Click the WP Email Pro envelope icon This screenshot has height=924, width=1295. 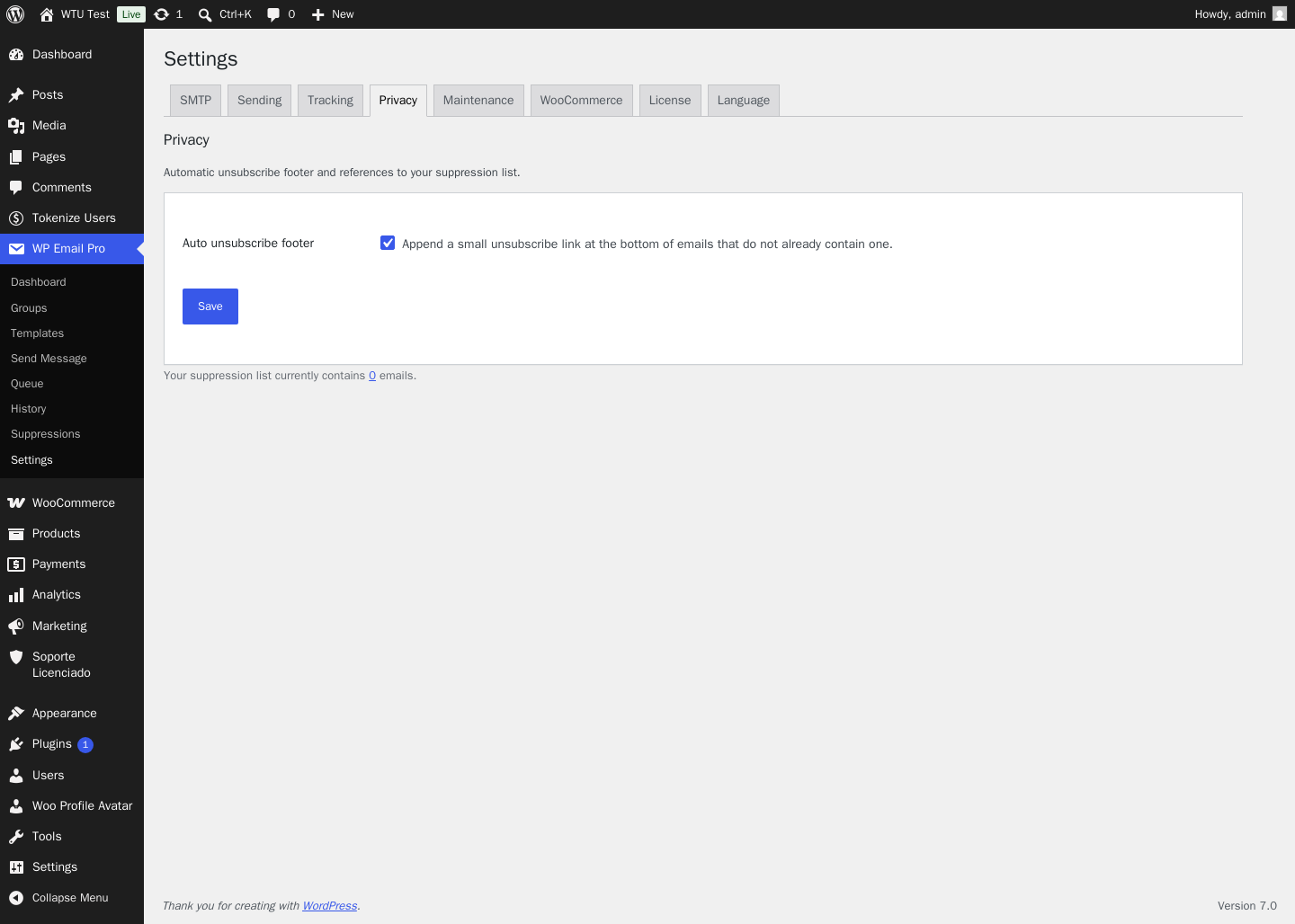(16, 249)
